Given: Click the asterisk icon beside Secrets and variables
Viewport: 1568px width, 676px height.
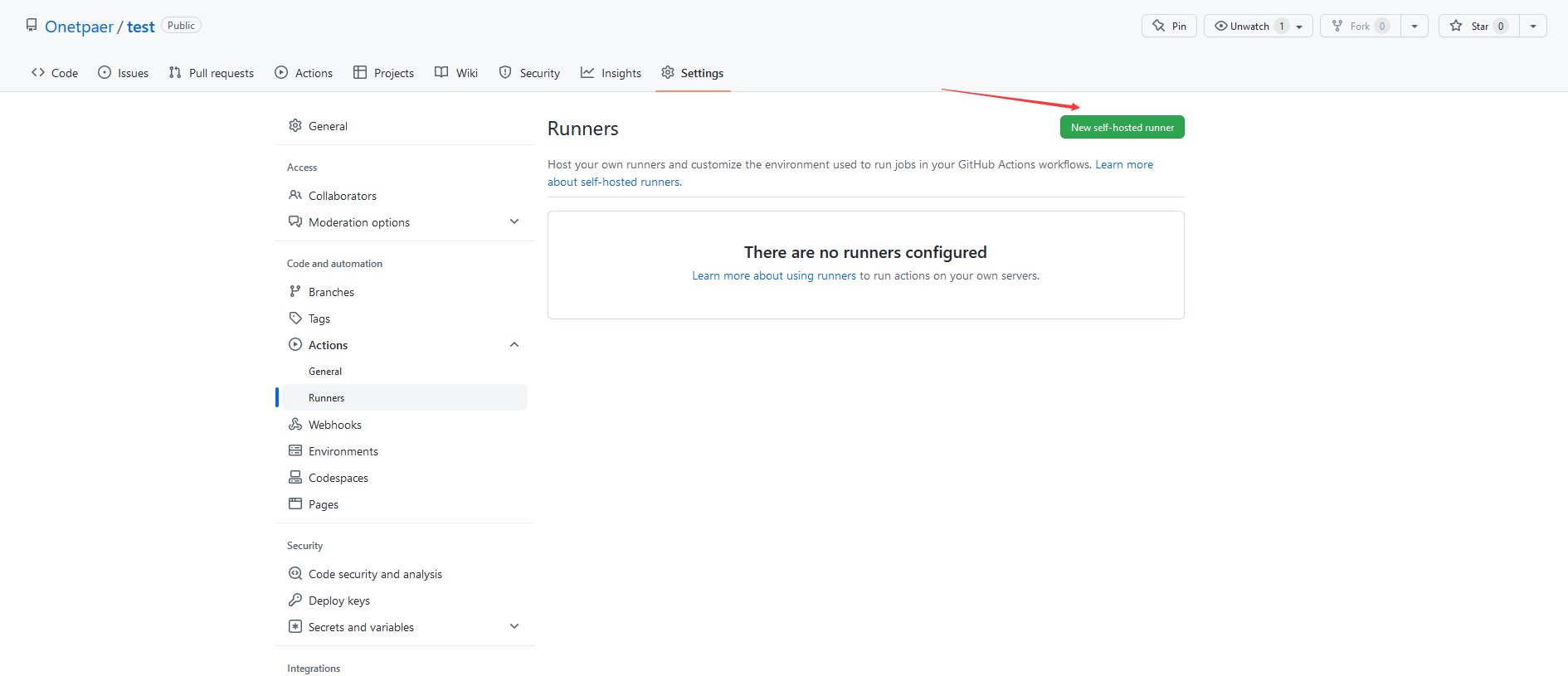Looking at the screenshot, I should click(295, 626).
